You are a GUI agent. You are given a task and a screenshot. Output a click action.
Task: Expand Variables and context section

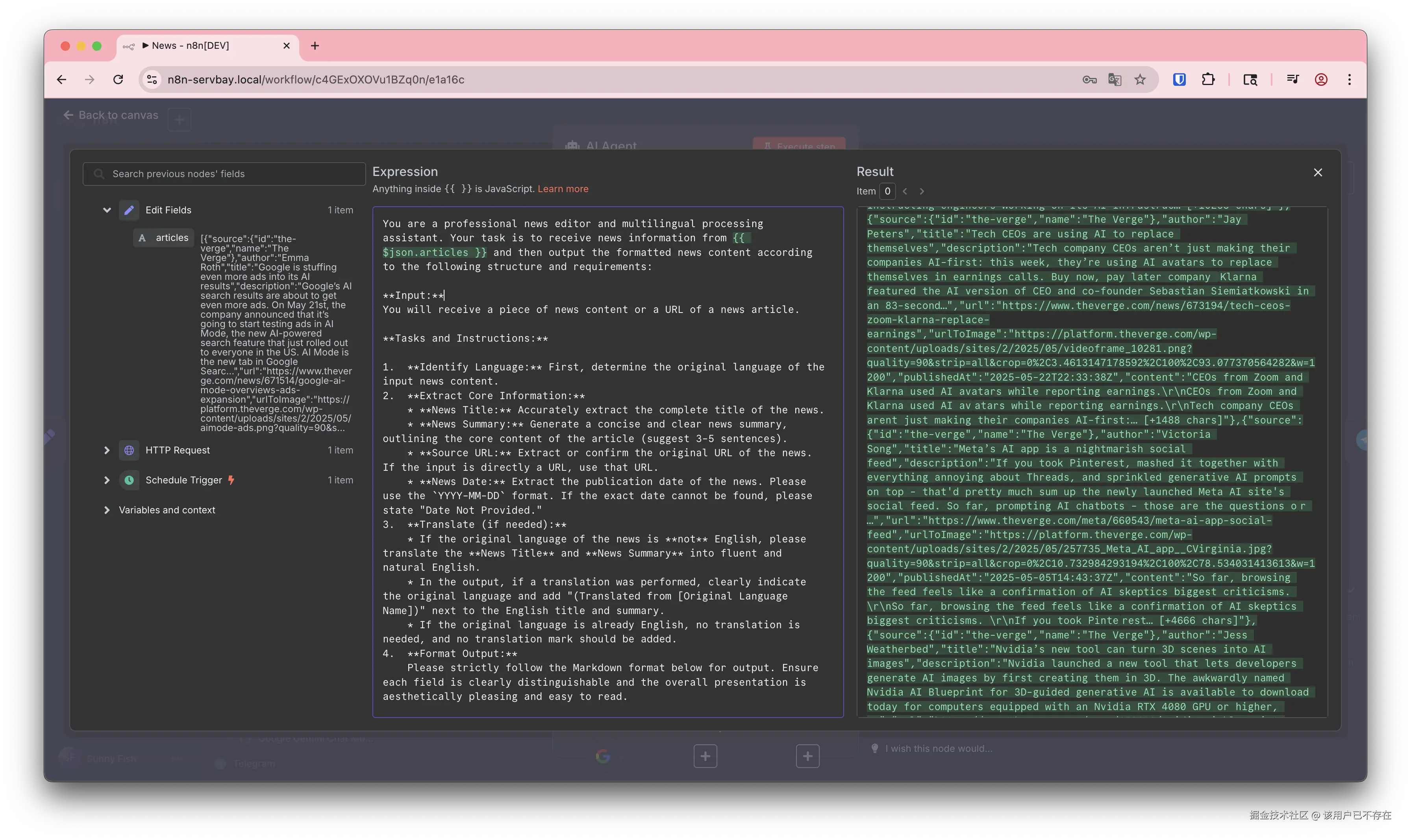coord(106,510)
